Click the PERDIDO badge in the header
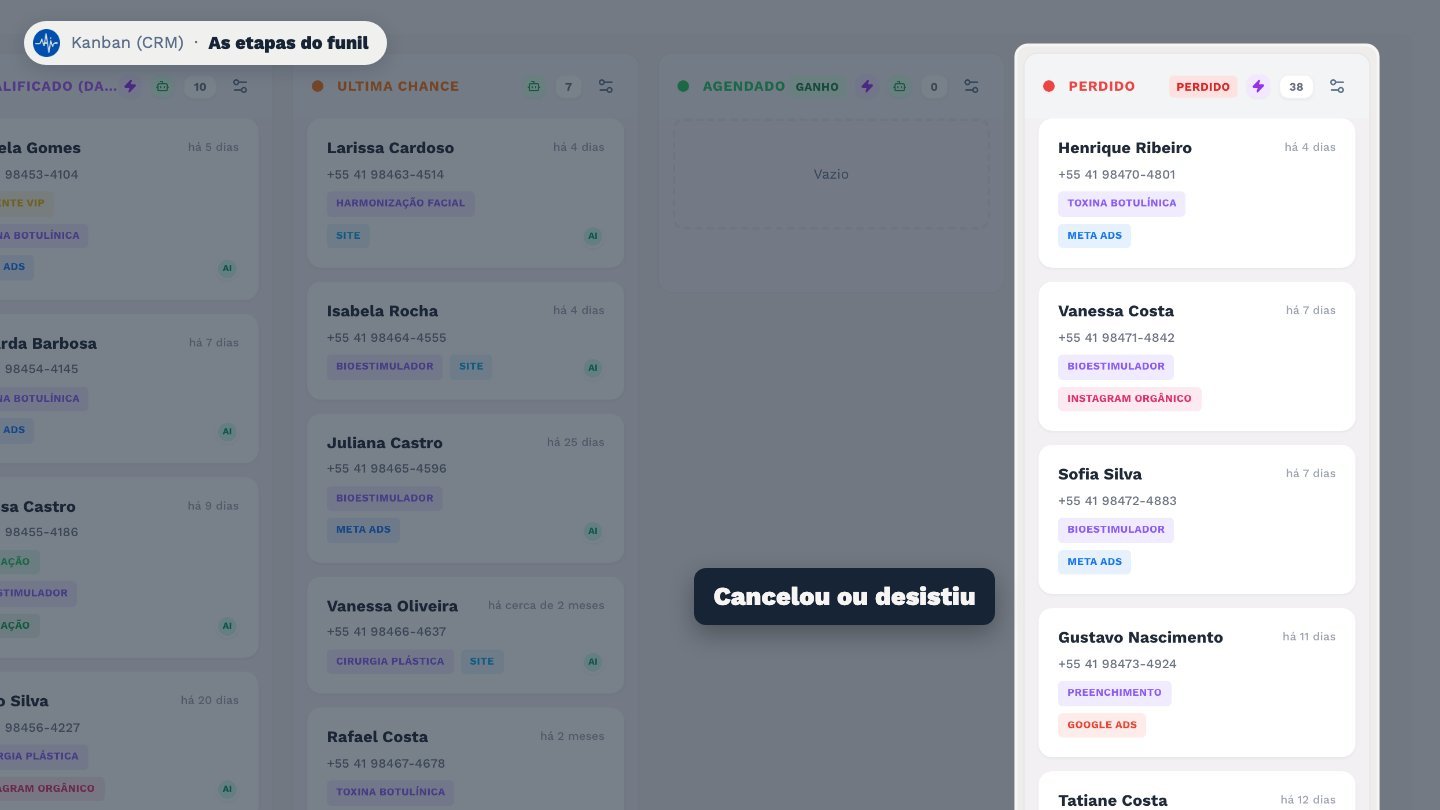 1203,87
